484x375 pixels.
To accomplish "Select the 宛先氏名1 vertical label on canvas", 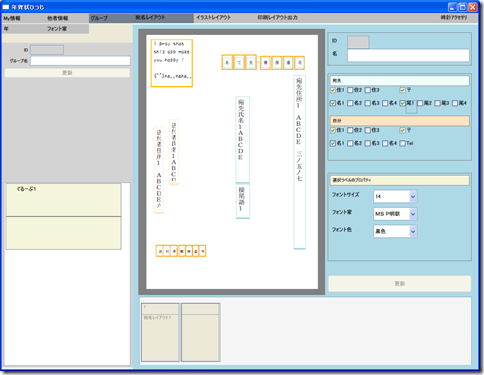I will (242, 139).
